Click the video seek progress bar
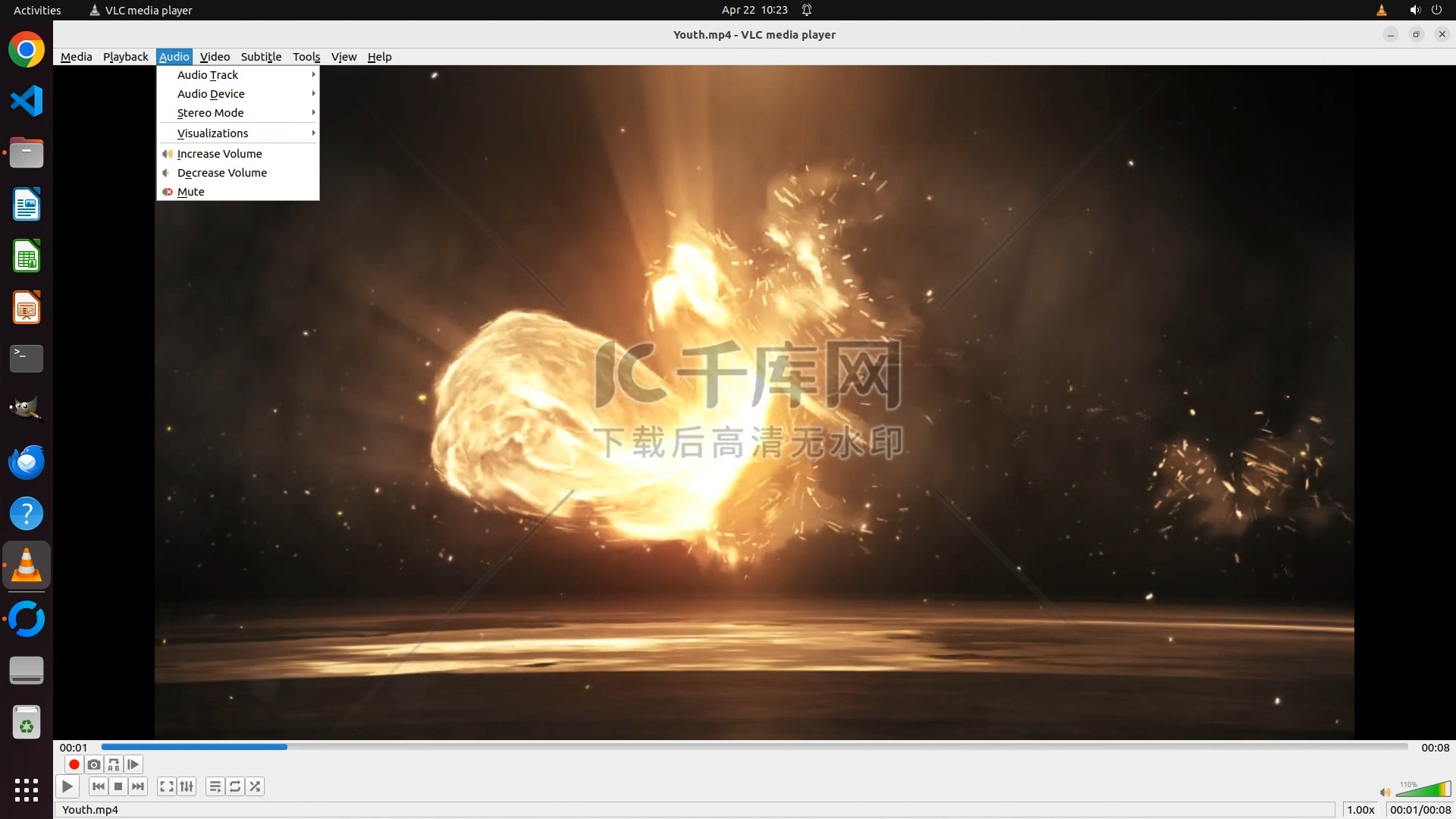This screenshot has height=819, width=1456. (755, 747)
